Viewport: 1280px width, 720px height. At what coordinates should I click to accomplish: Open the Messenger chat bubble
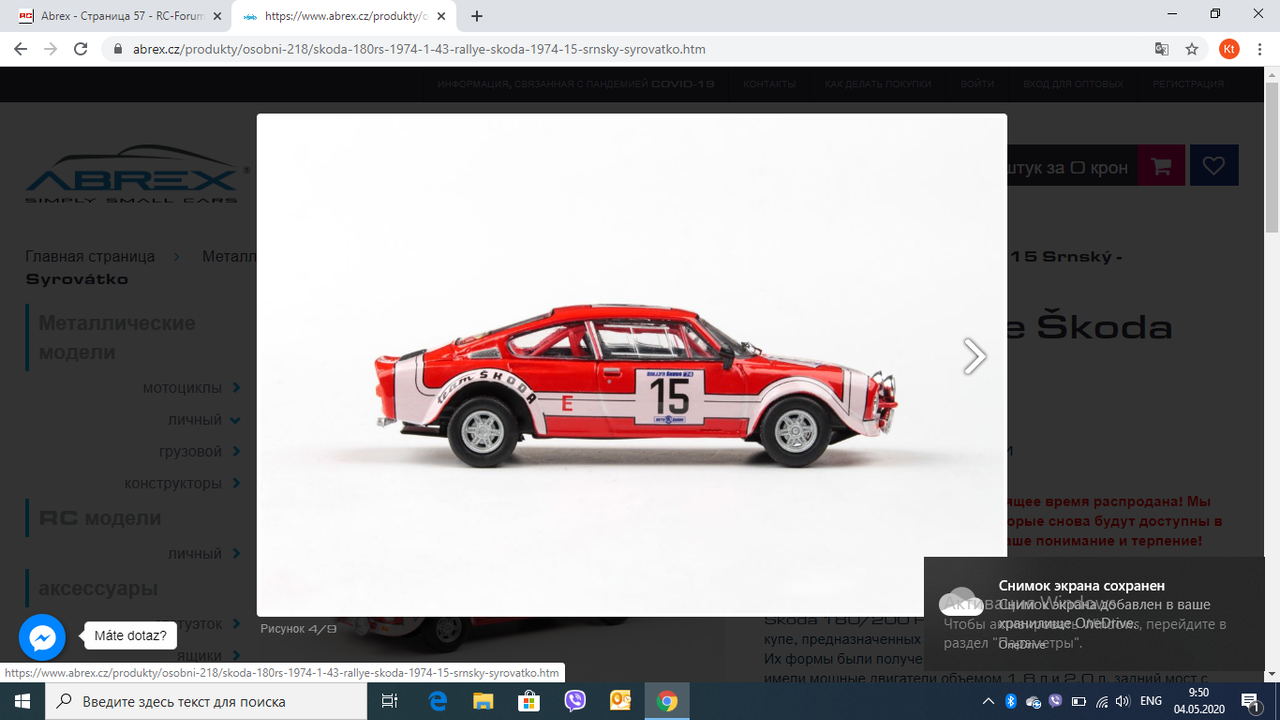(42, 637)
